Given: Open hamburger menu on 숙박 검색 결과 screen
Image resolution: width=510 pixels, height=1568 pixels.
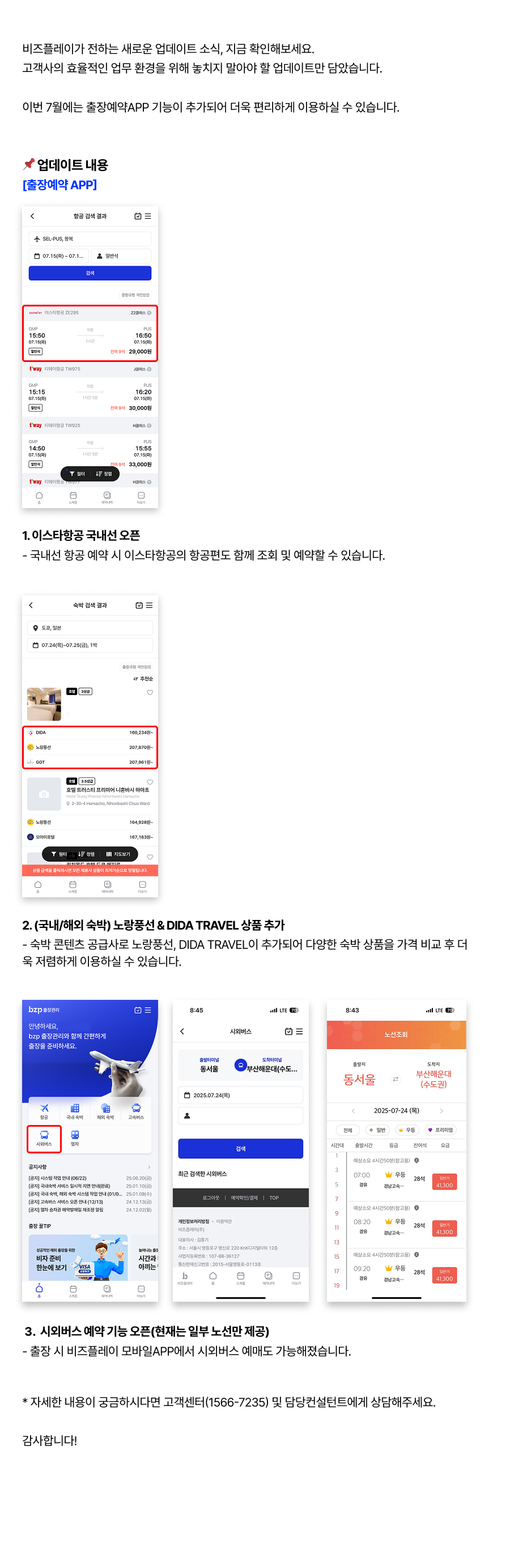Looking at the screenshot, I should point(149,605).
